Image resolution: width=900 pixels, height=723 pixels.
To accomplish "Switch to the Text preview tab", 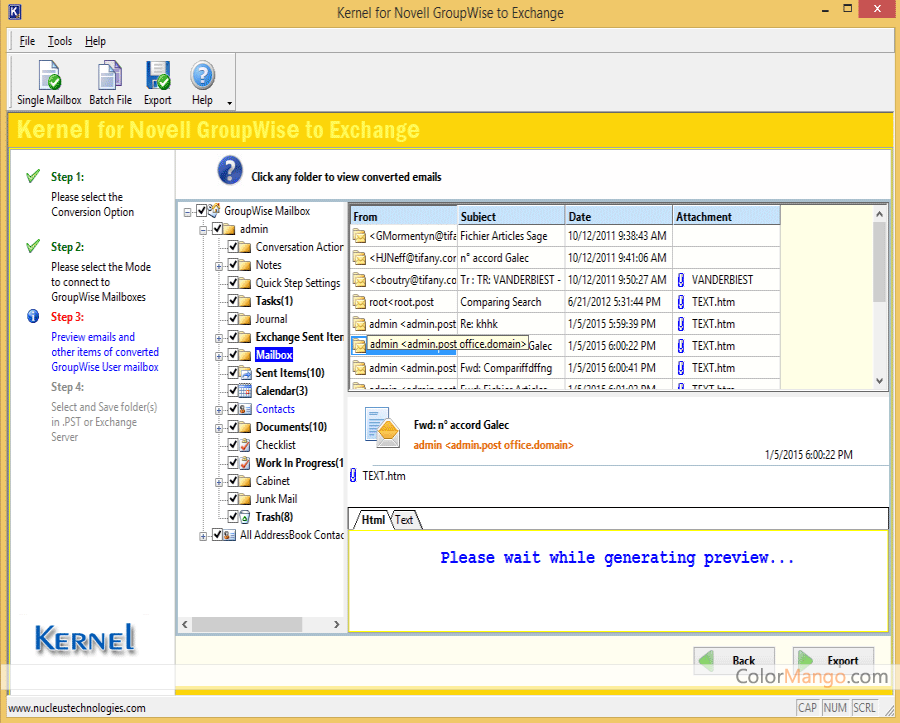I will point(405,520).
